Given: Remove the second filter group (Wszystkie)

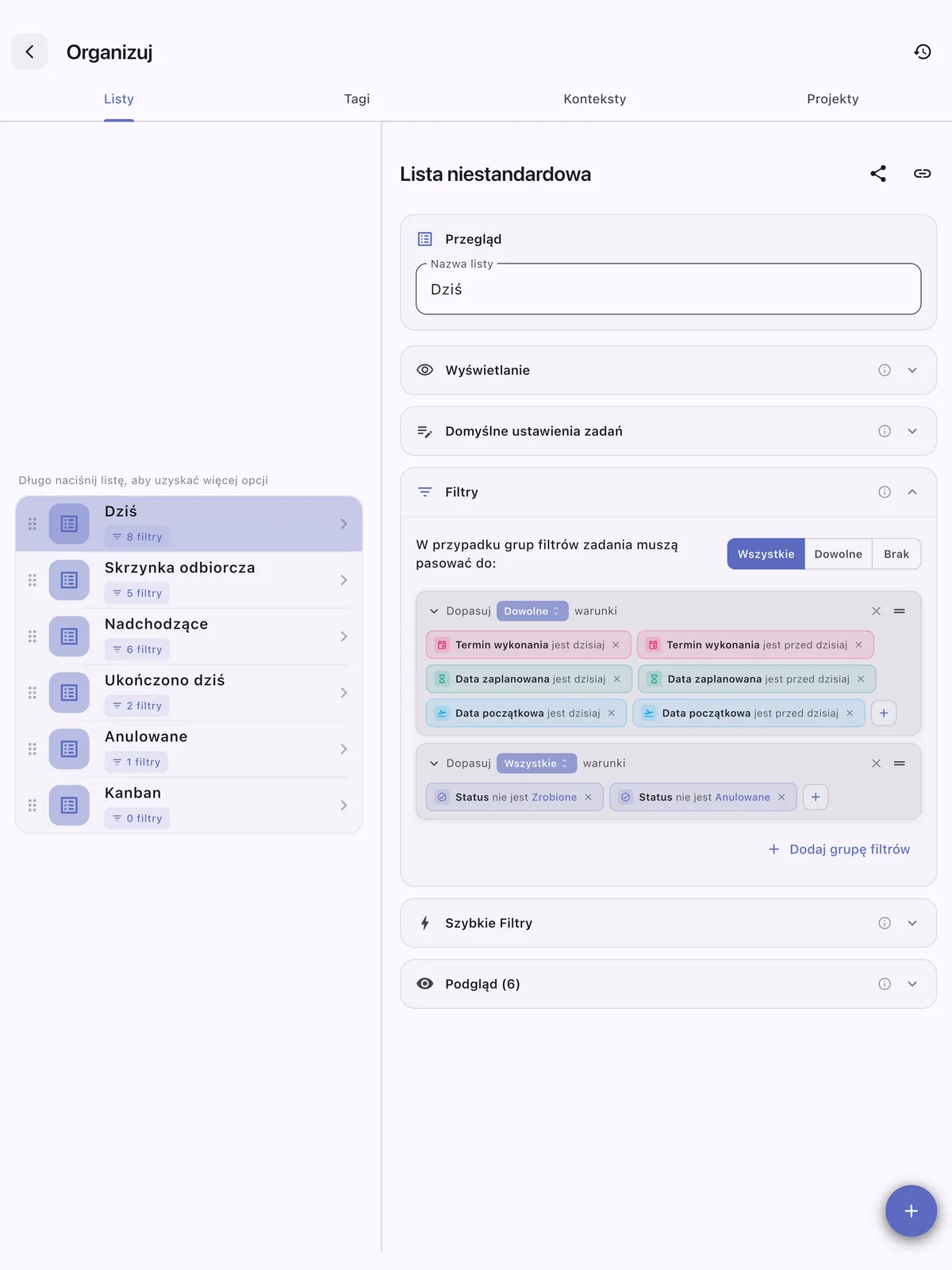Looking at the screenshot, I should pyautogui.click(x=876, y=764).
